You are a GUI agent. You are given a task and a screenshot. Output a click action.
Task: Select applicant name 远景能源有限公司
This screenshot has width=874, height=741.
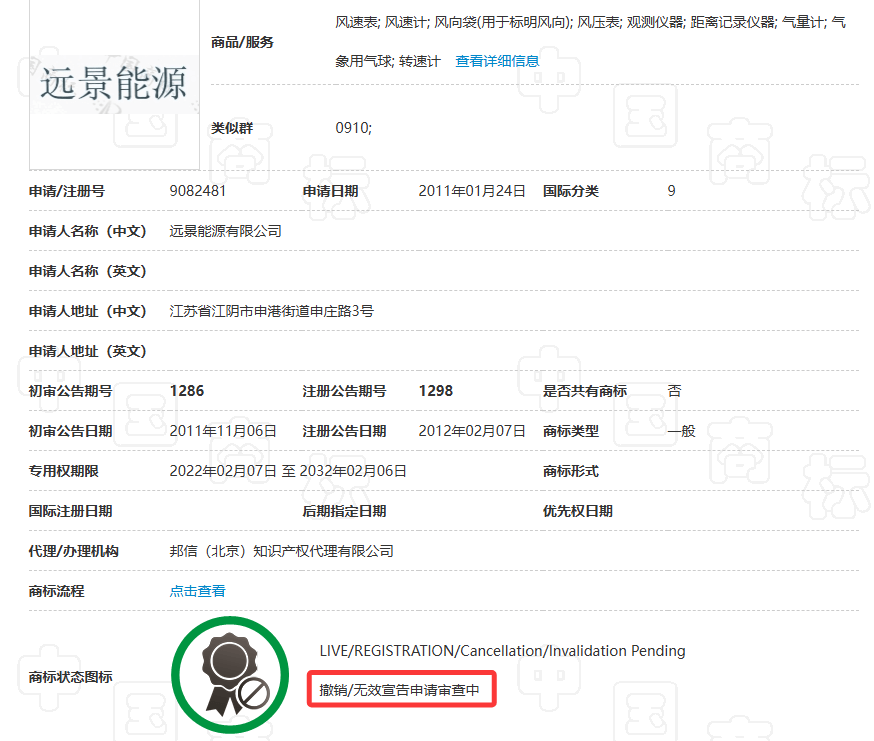pyautogui.click(x=225, y=231)
